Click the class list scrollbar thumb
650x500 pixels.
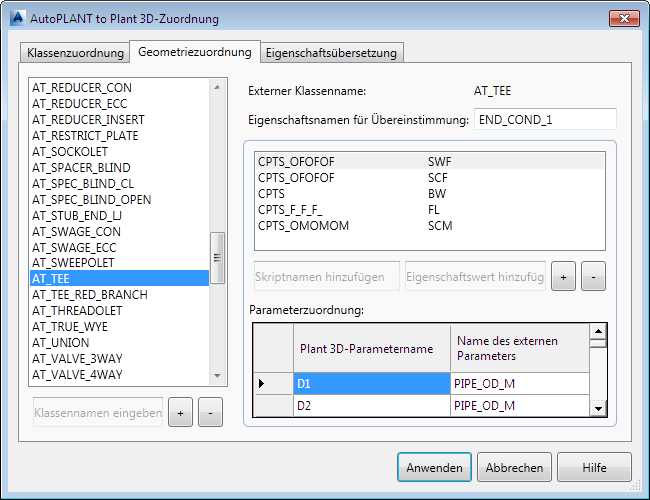pos(217,258)
